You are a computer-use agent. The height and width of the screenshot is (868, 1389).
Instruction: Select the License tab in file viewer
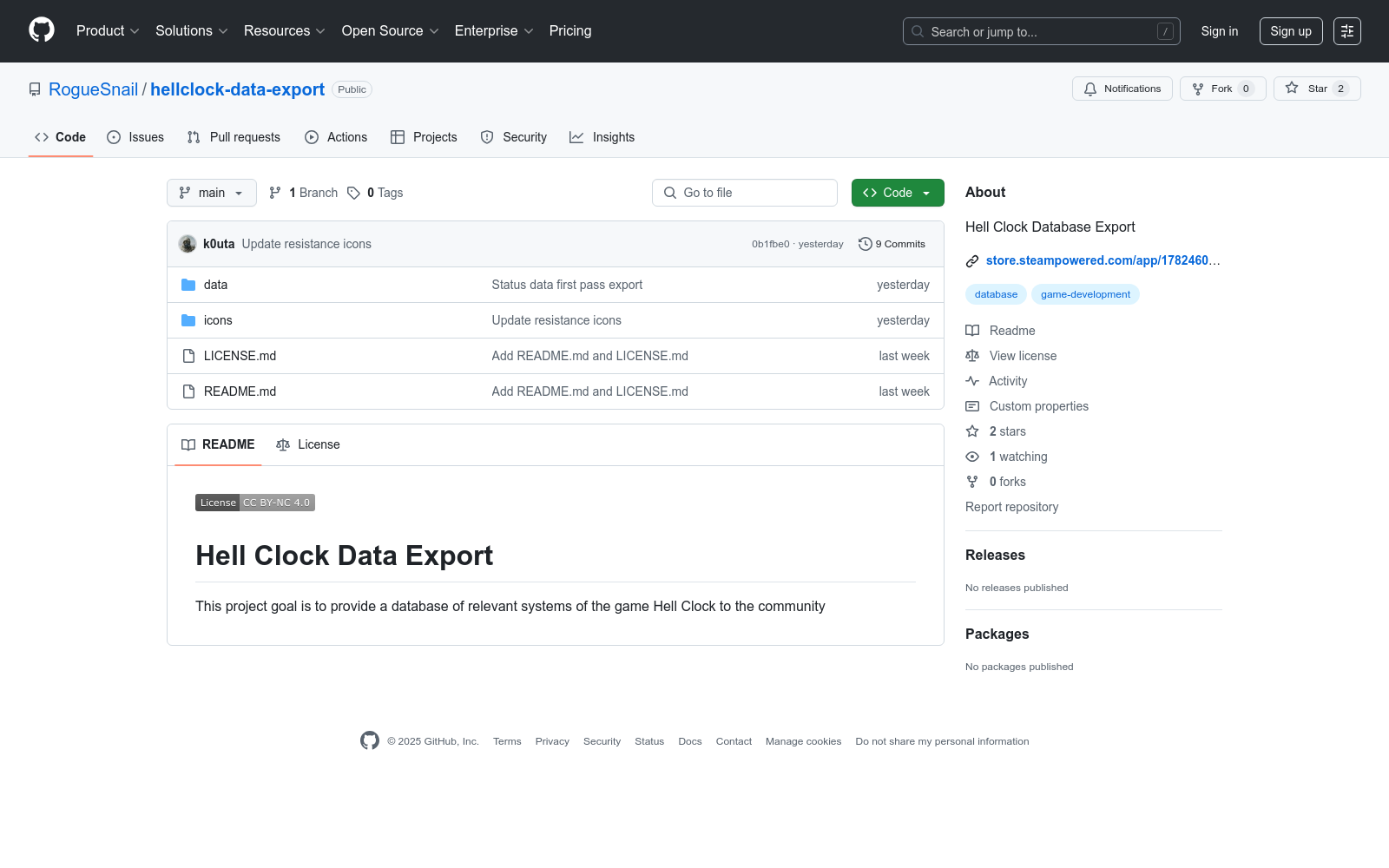click(308, 444)
